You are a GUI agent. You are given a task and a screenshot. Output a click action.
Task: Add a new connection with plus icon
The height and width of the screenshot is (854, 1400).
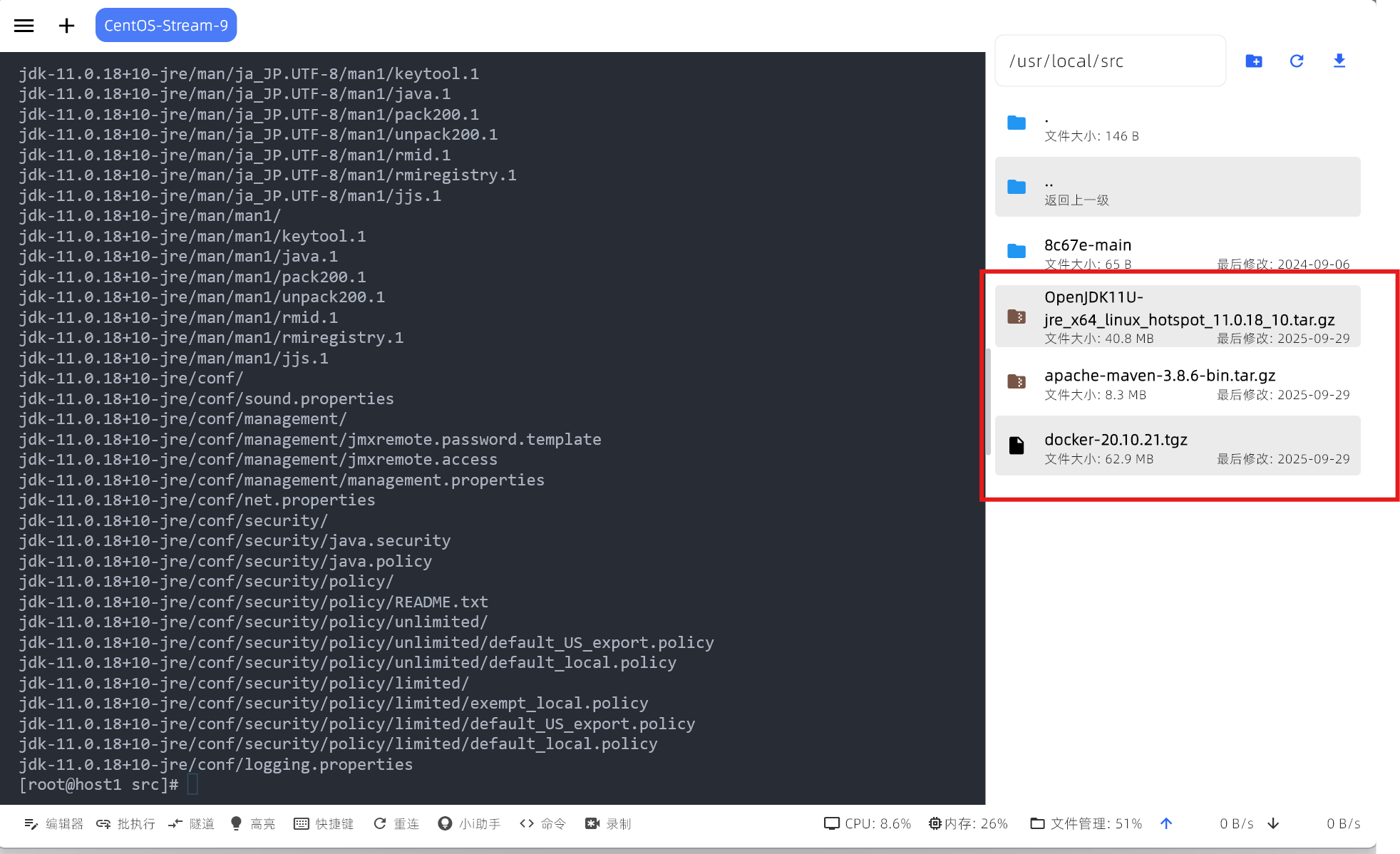coord(66,26)
